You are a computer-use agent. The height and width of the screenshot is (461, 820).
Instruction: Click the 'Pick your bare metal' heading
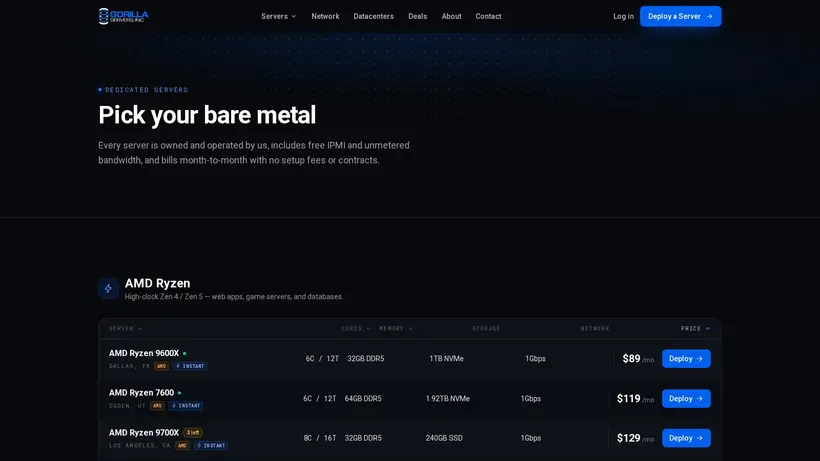(x=207, y=115)
